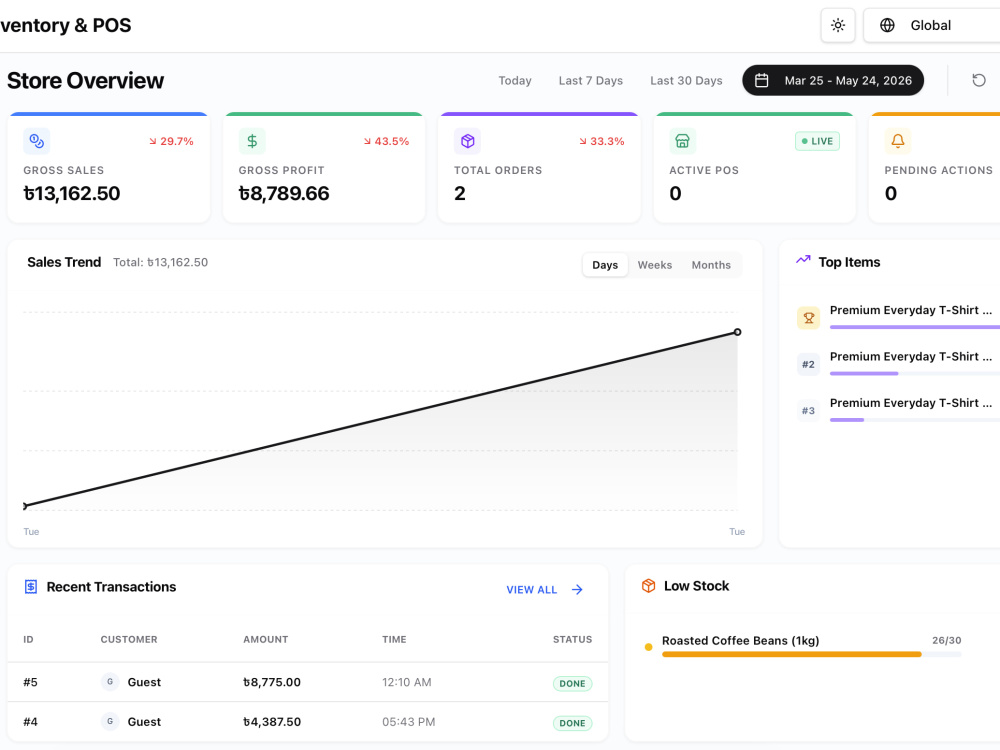Click the Sales Trend total ৳13,162.50 label
The width and height of the screenshot is (1000, 750).
point(160,262)
